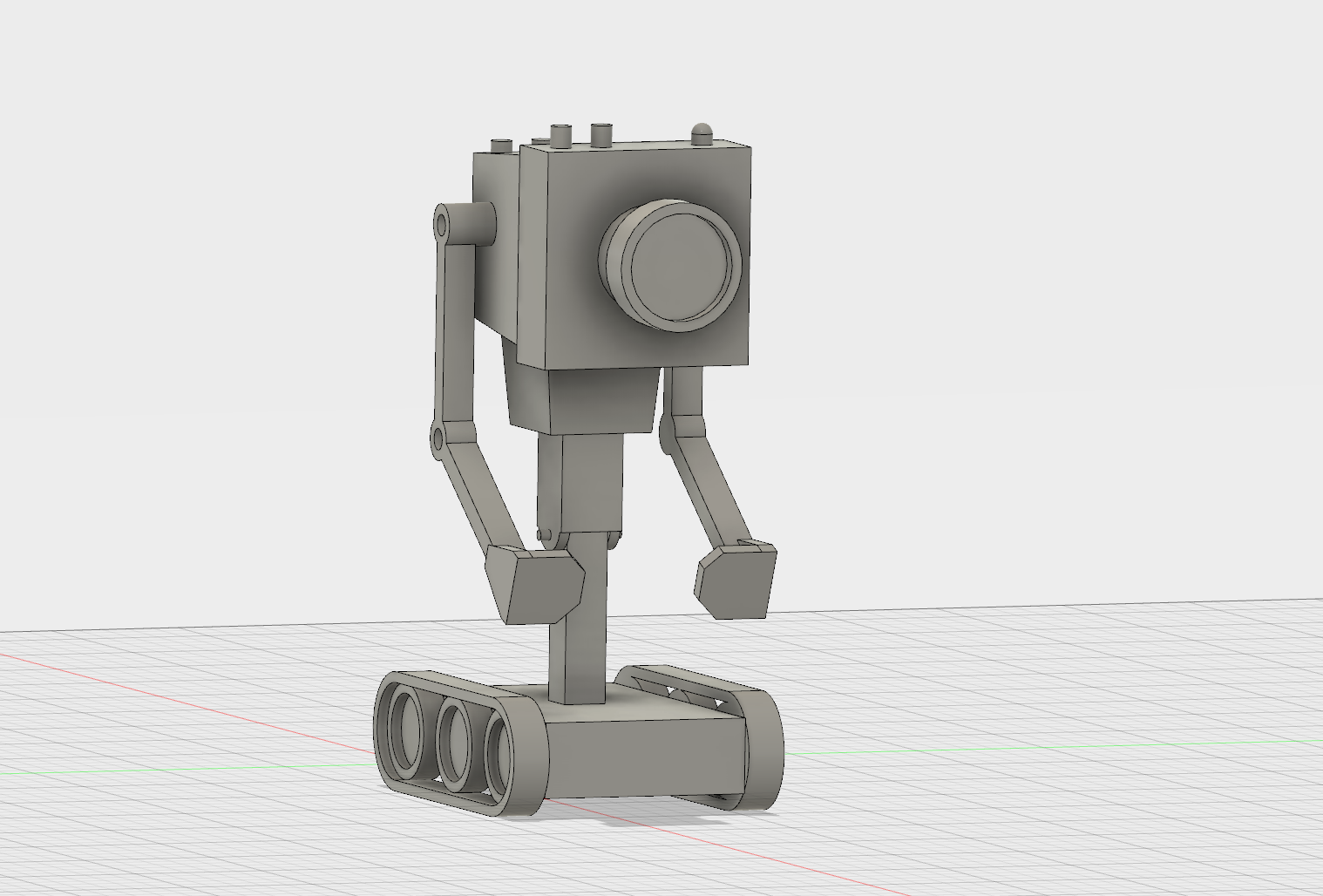The width and height of the screenshot is (1323, 896).
Task: Select the shoulder joint cylinder on left arm
Action: tap(465, 225)
